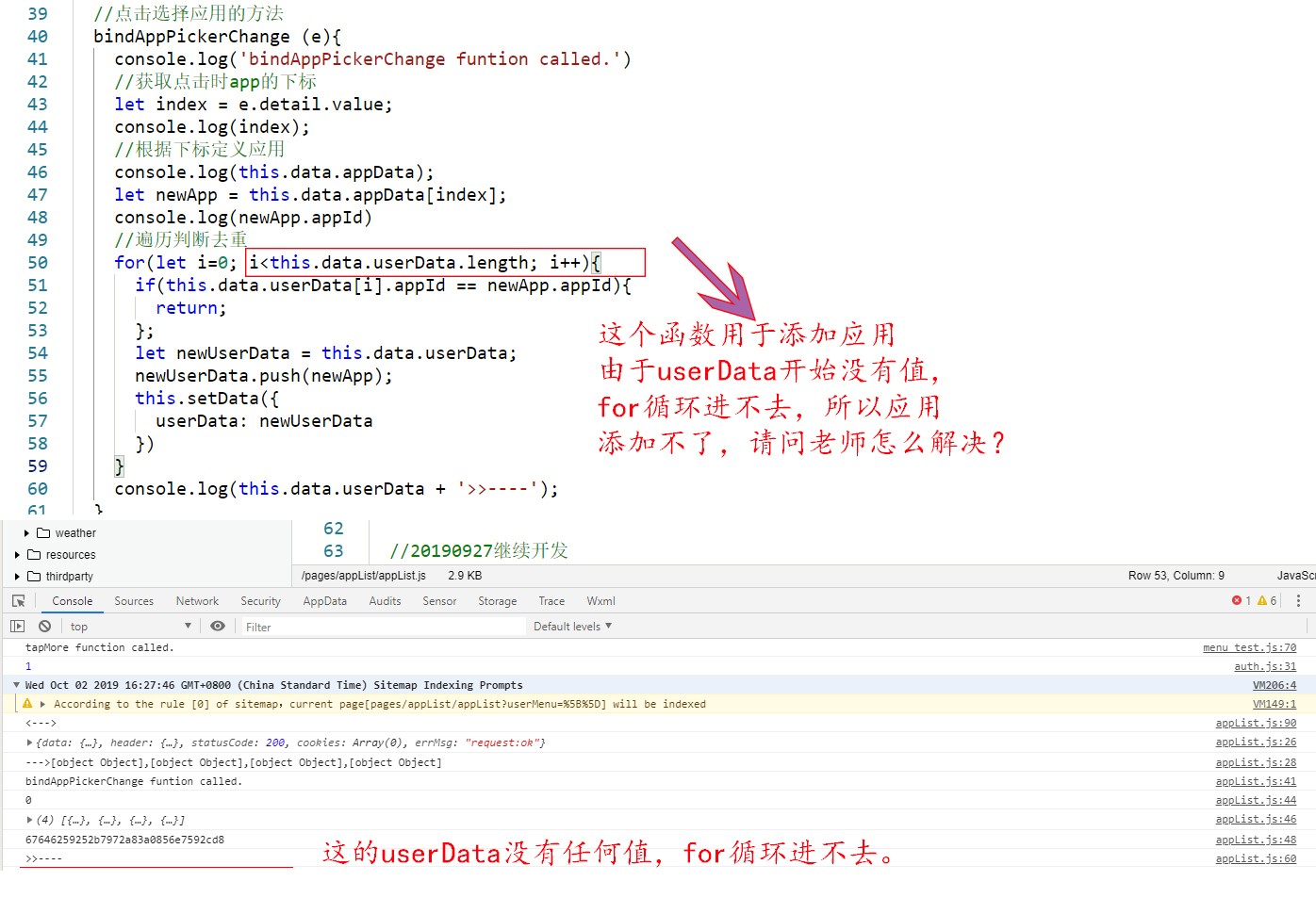Screen dimensions: 1316x914
Task: Click the '>>----' console log line
Action: point(43,858)
